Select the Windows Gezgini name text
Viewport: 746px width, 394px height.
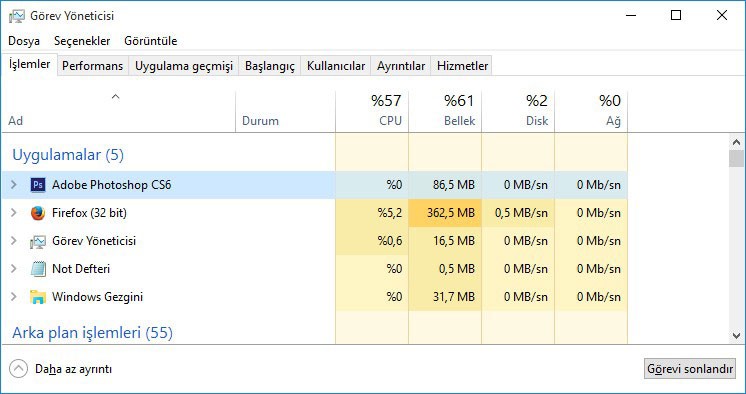[98, 297]
